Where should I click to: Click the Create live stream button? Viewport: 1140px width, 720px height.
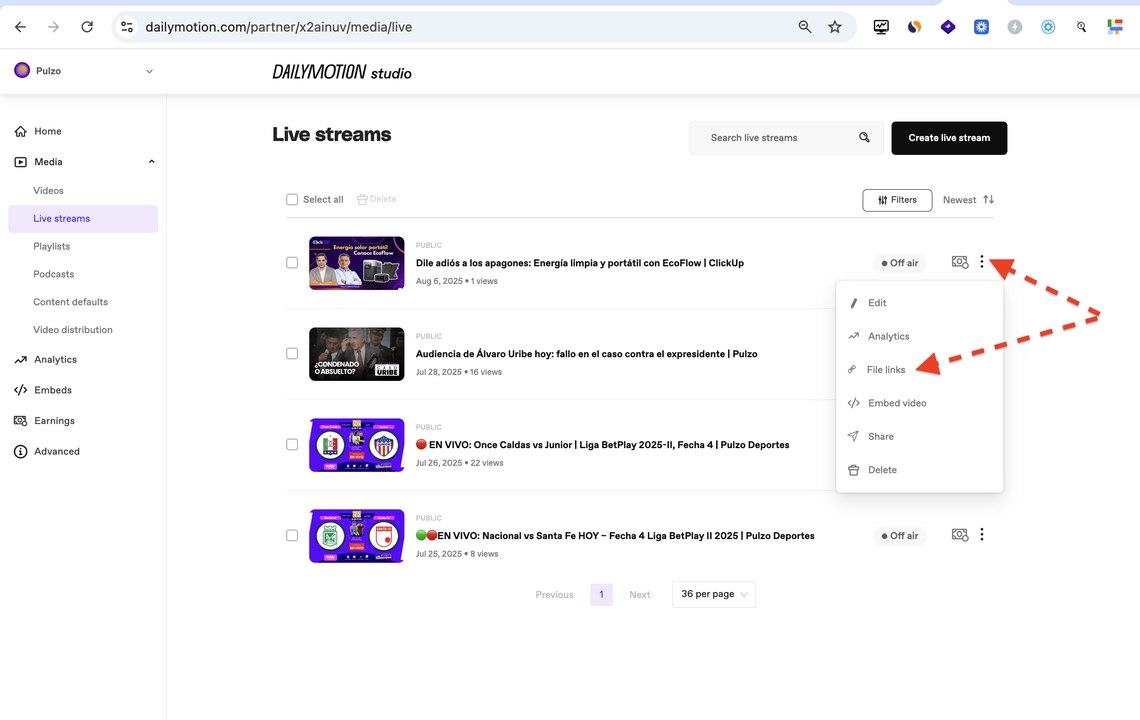(949, 137)
